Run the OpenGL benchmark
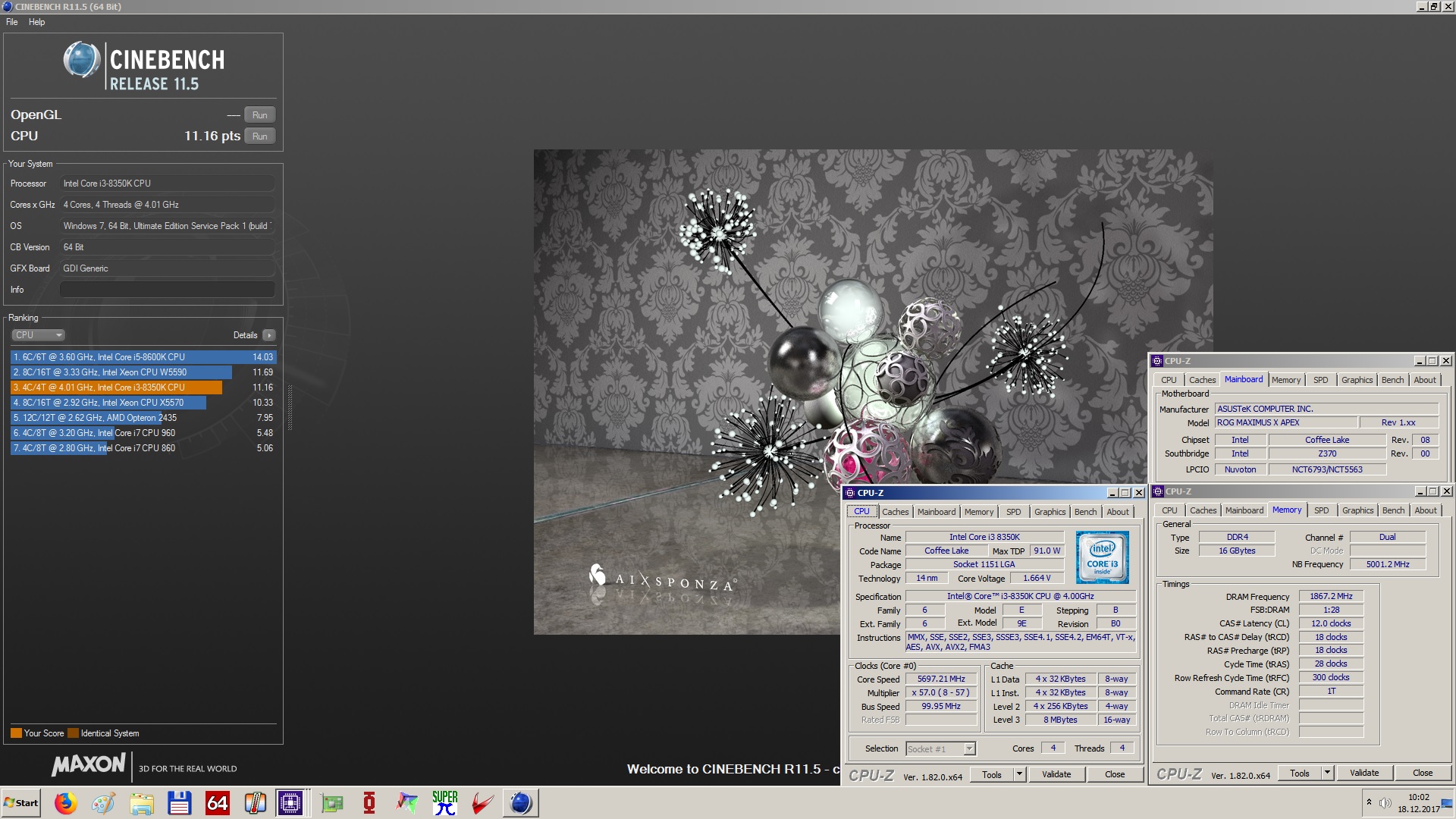 point(260,115)
